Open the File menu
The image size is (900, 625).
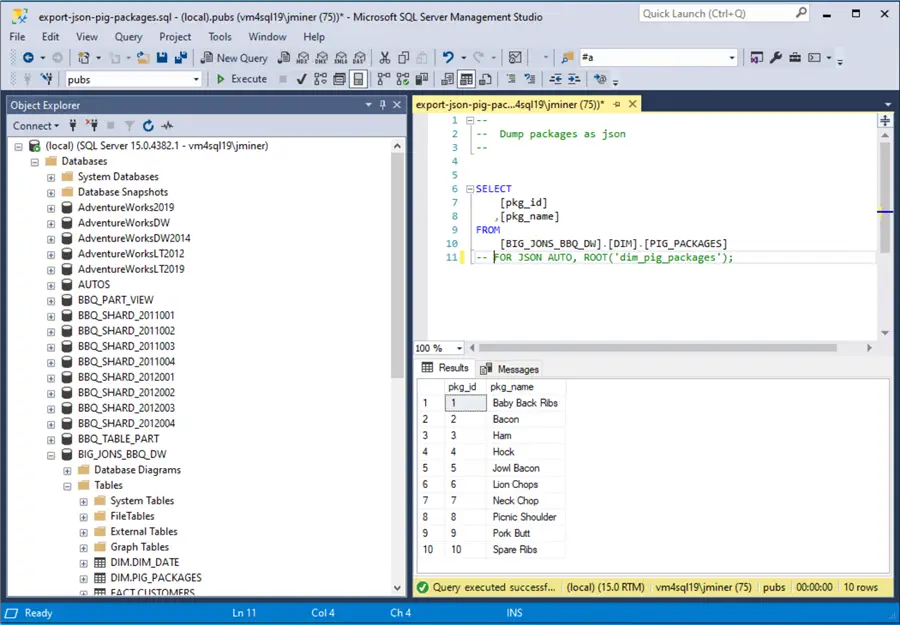coord(17,37)
